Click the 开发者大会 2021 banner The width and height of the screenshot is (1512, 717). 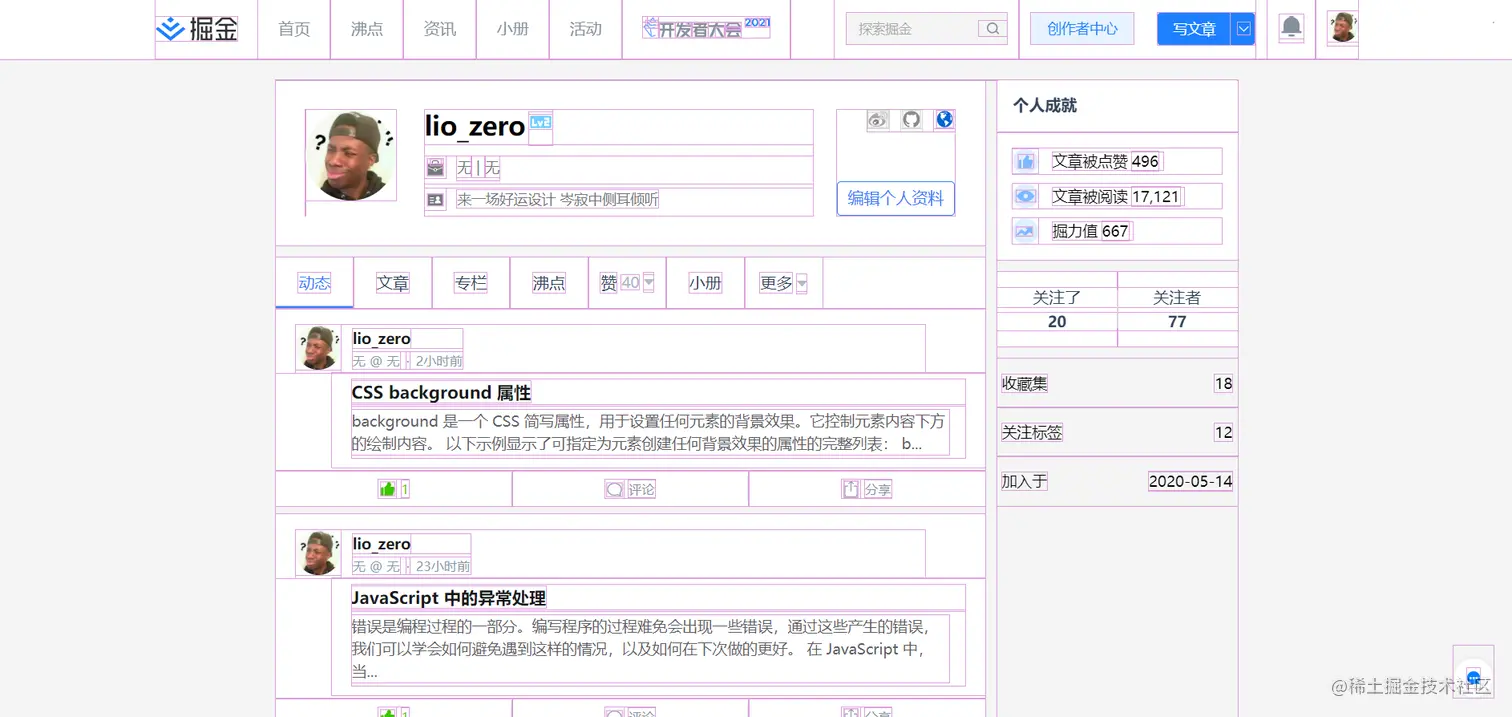(x=706, y=27)
